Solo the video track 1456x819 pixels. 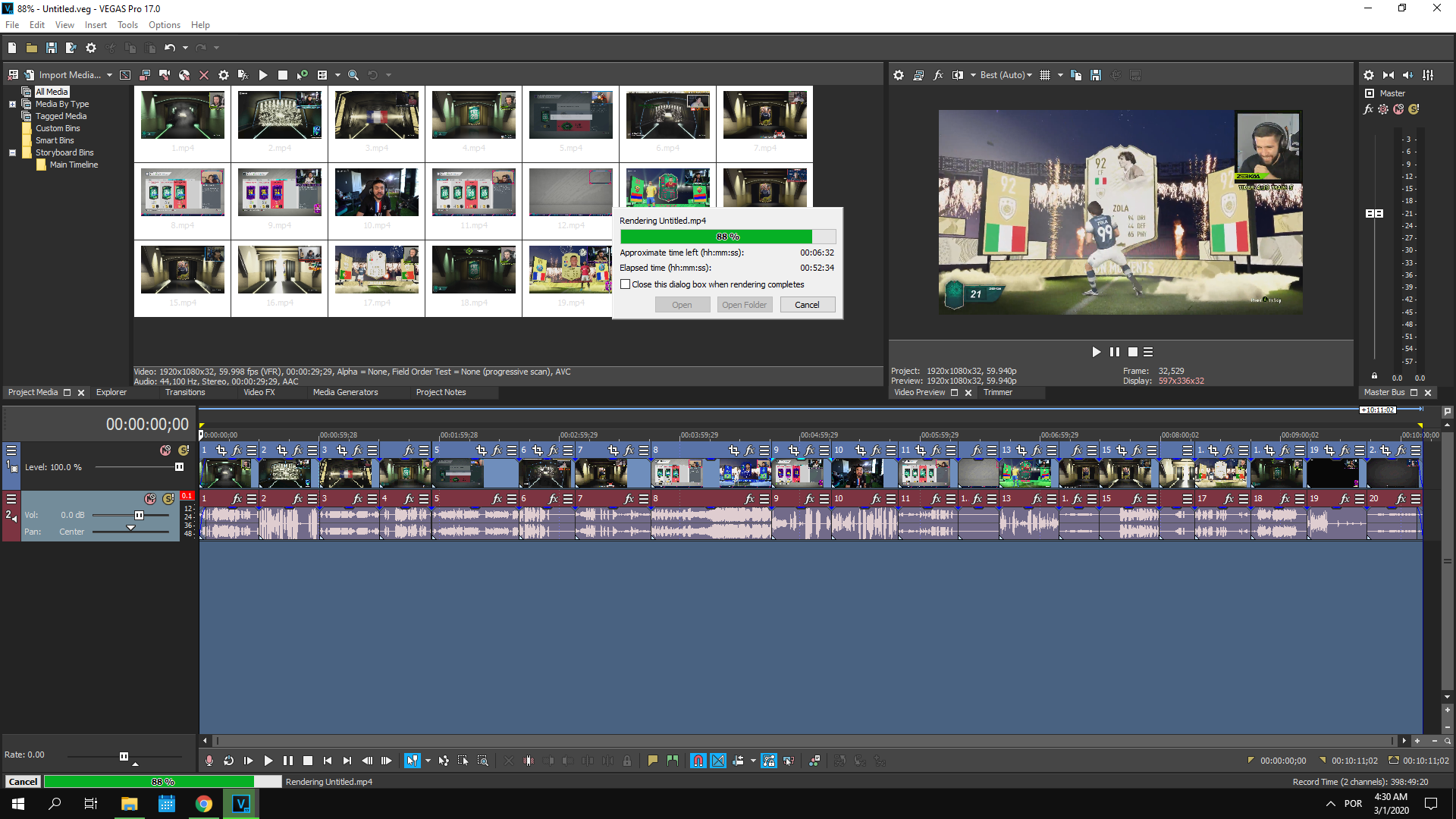pyautogui.click(x=183, y=450)
